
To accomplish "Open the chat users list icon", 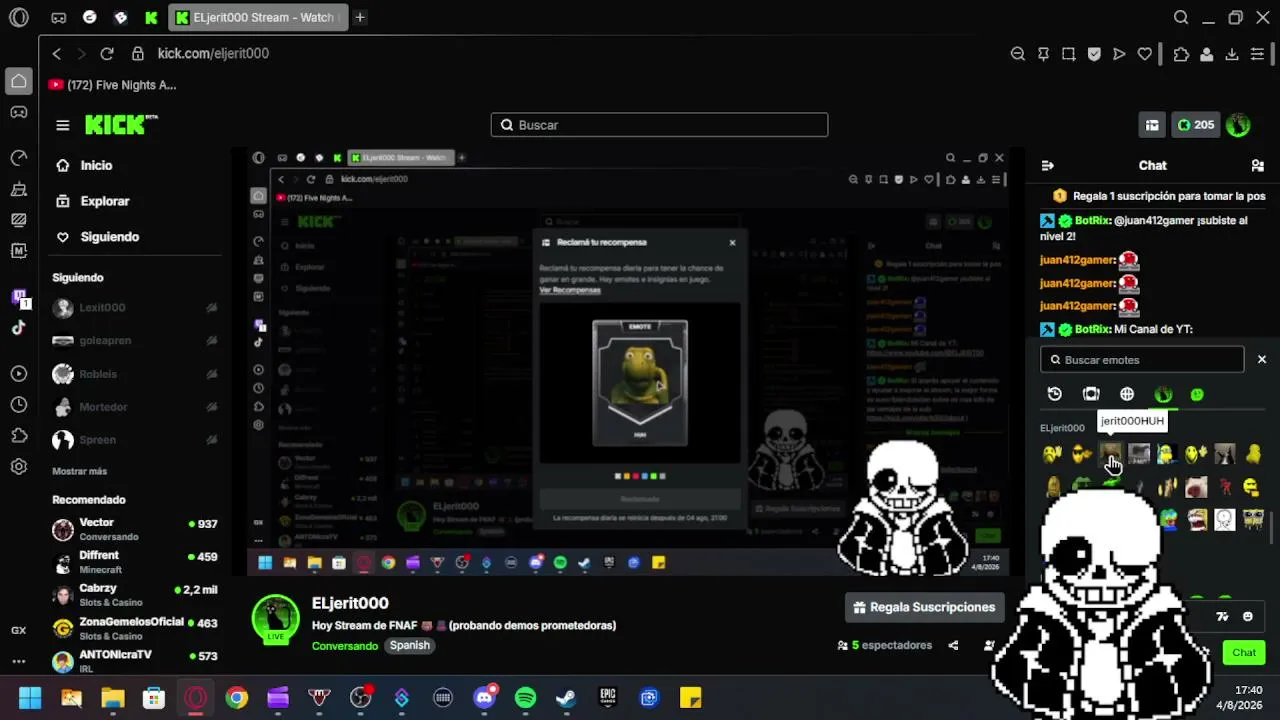I will point(1258,166).
